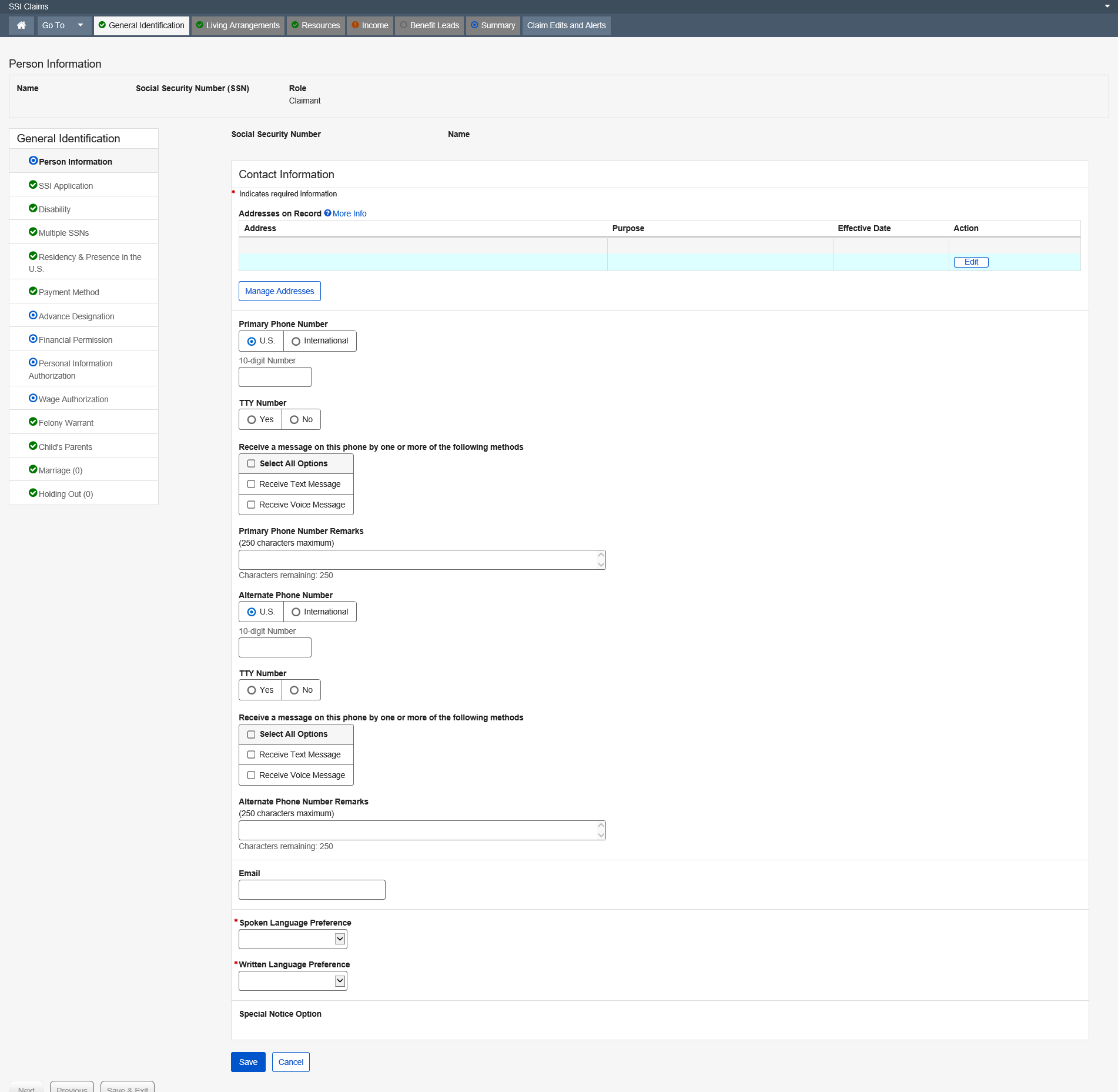Image resolution: width=1118 pixels, height=1092 pixels.
Task: Click the blue circle icon on Summary tab
Action: point(474,25)
